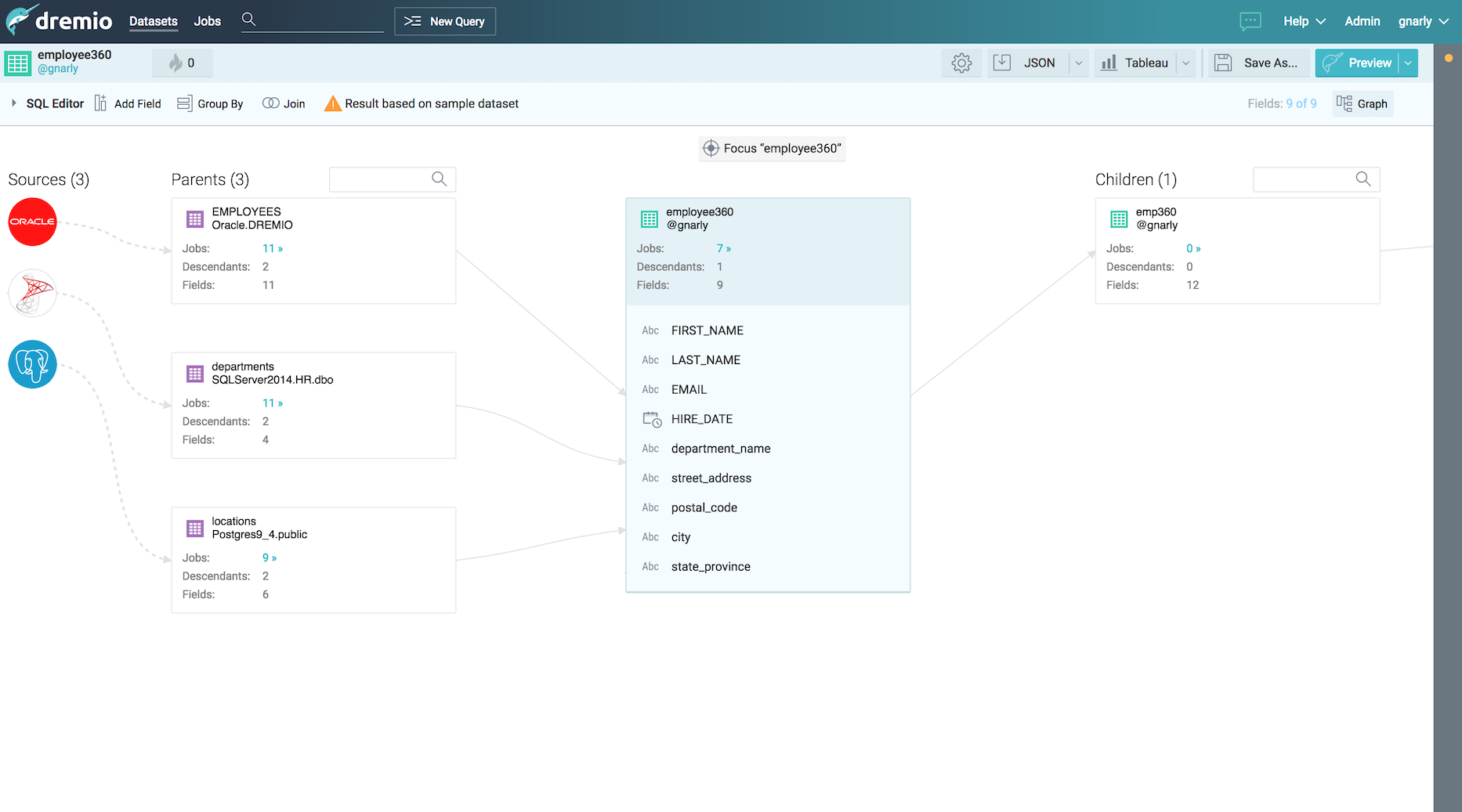Open the Admin page

tap(1362, 21)
